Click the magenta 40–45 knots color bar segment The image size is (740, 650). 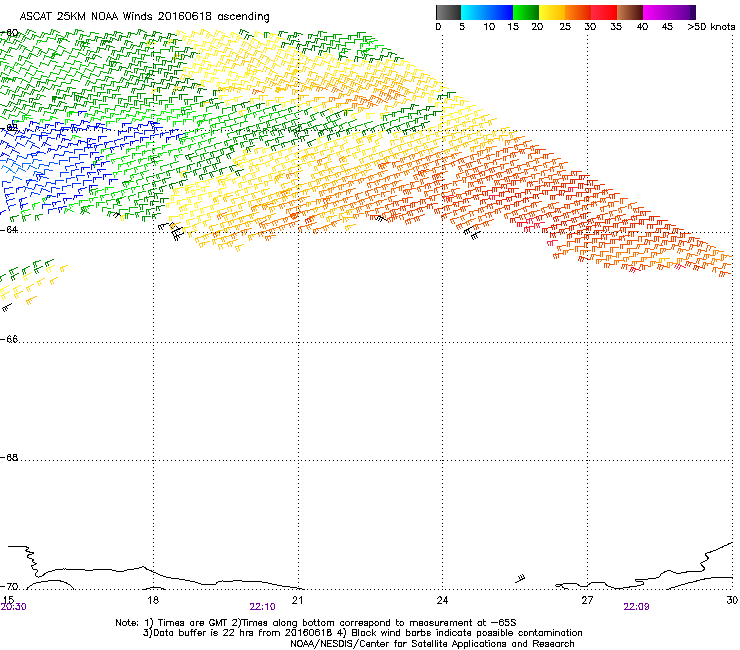tap(656, 12)
